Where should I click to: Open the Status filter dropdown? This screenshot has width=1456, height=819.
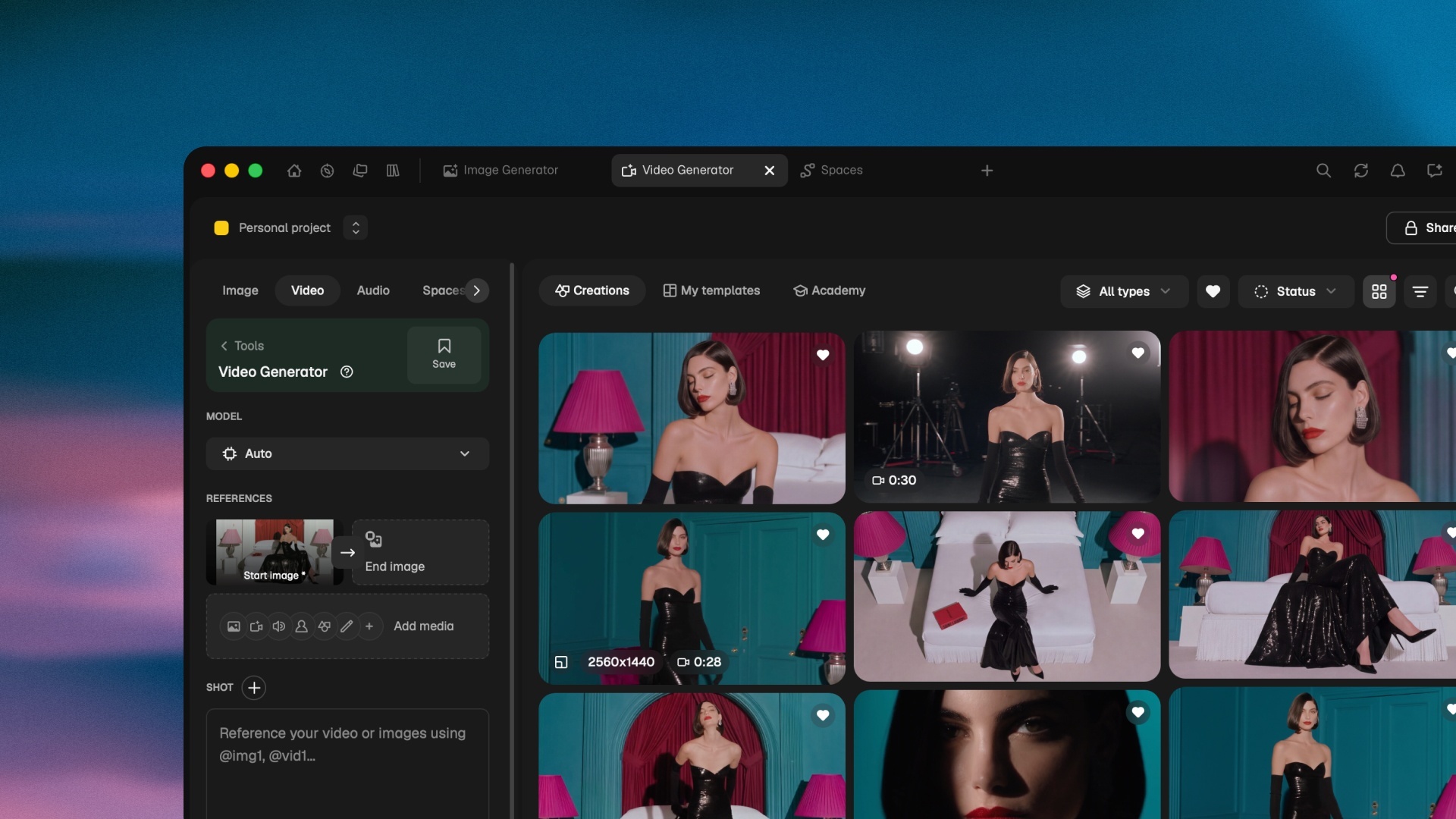[1295, 291]
